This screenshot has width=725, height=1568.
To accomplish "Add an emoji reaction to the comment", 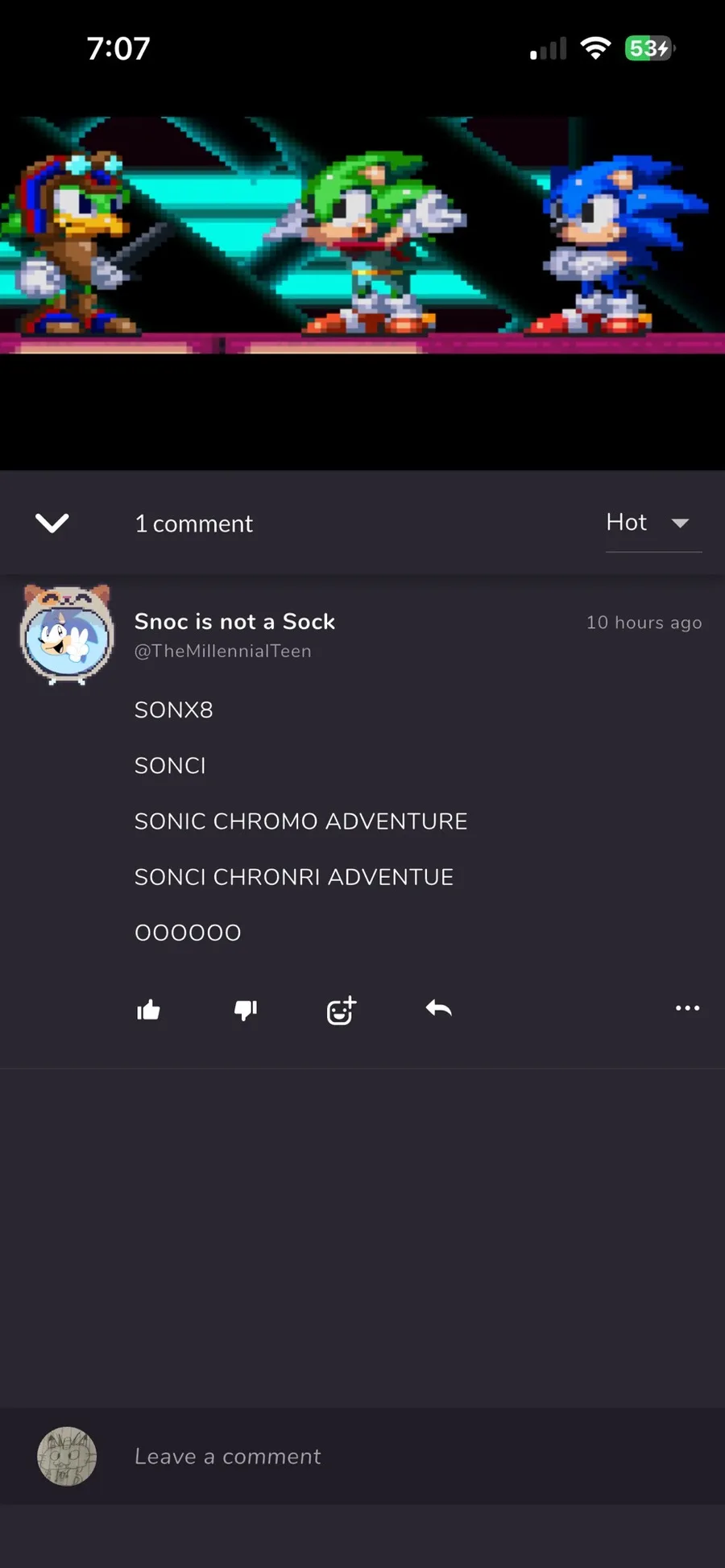I will [x=341, y=1010].
